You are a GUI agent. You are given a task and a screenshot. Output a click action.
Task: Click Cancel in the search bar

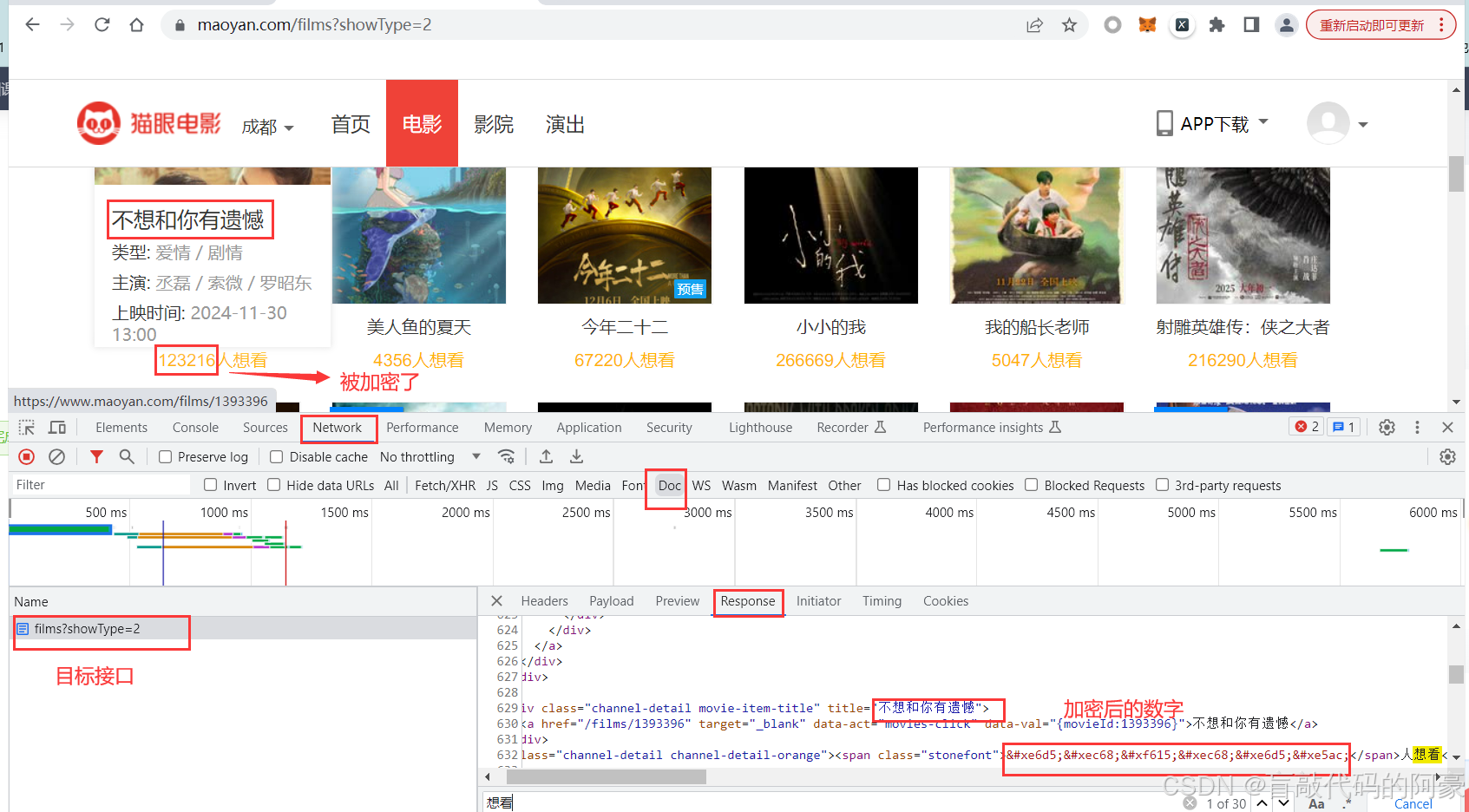pos(1413,804)
